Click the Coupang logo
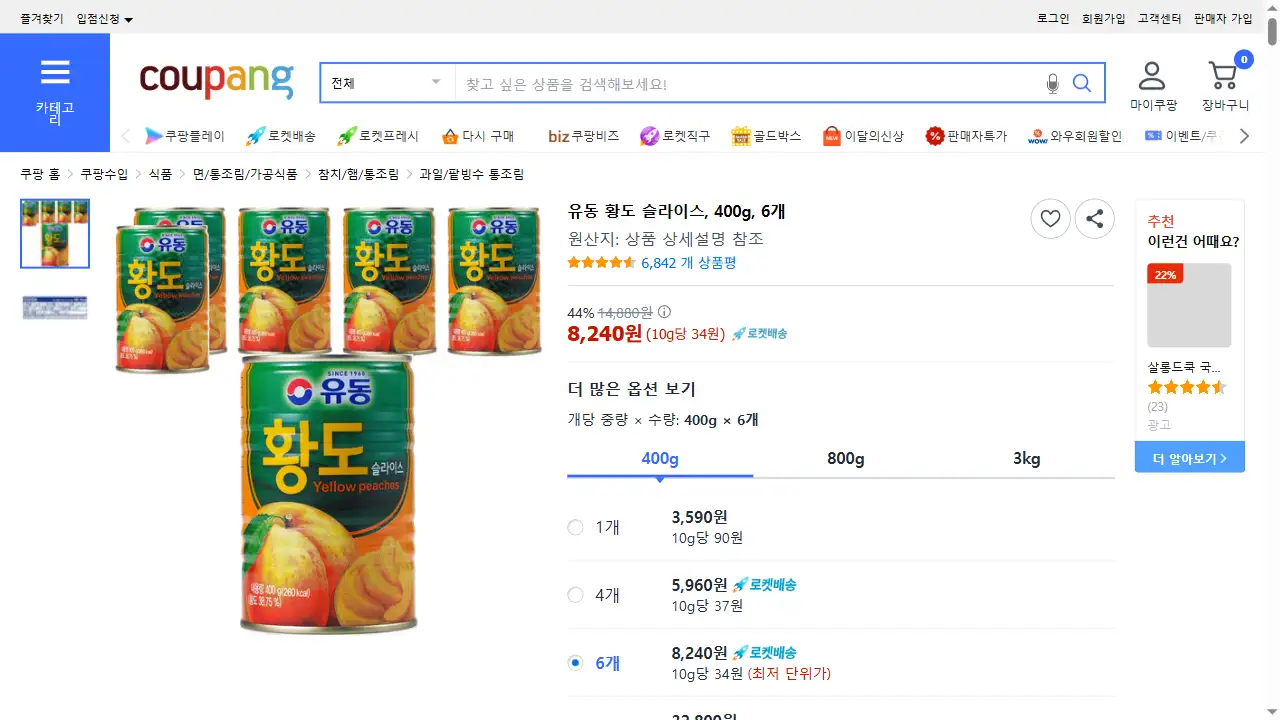Screen dimensions: 1280x720 pyautogui.click(x=217, y=81)
